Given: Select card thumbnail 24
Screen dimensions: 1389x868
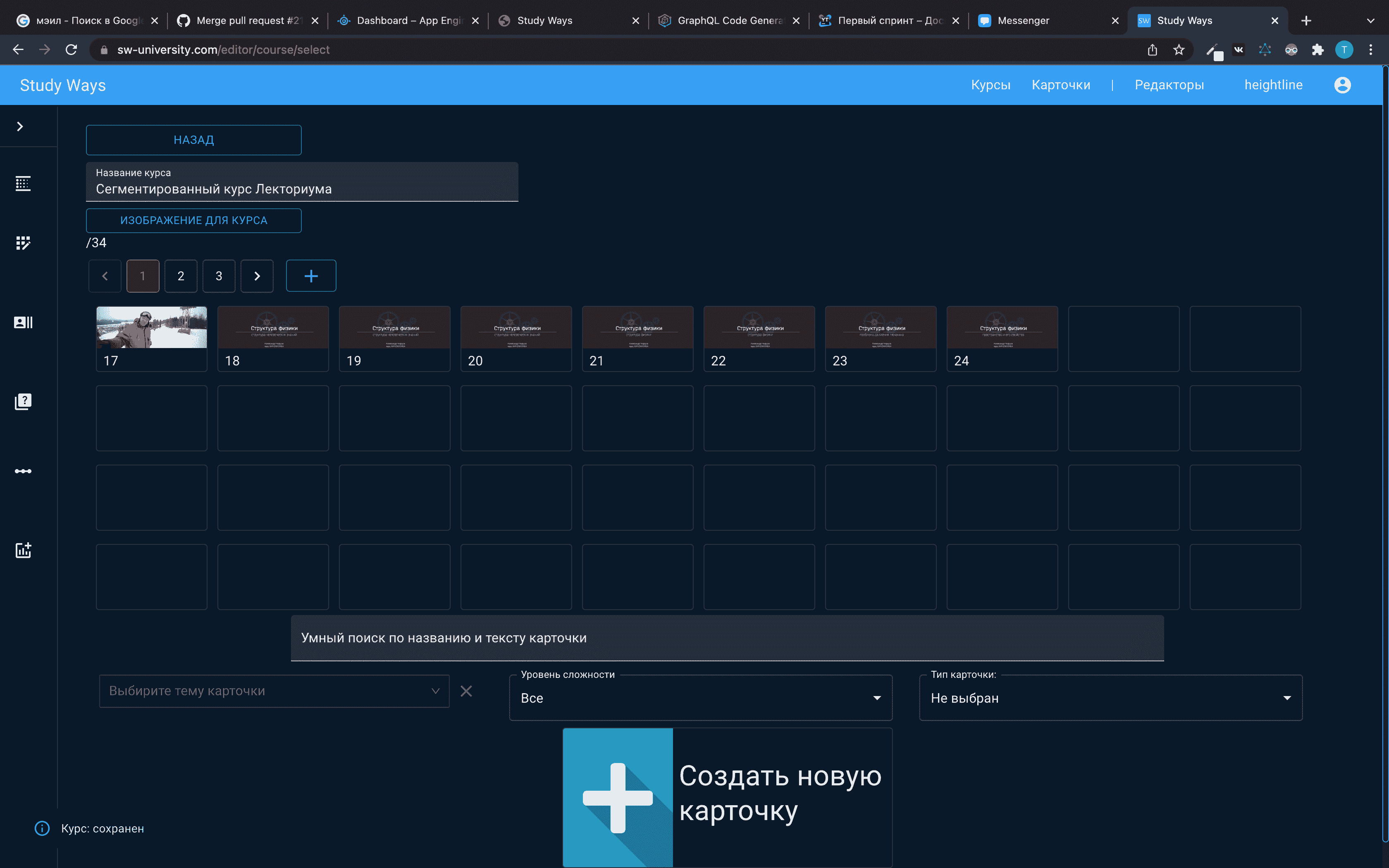Looking at the screenshot, I should pos(1002,339).
